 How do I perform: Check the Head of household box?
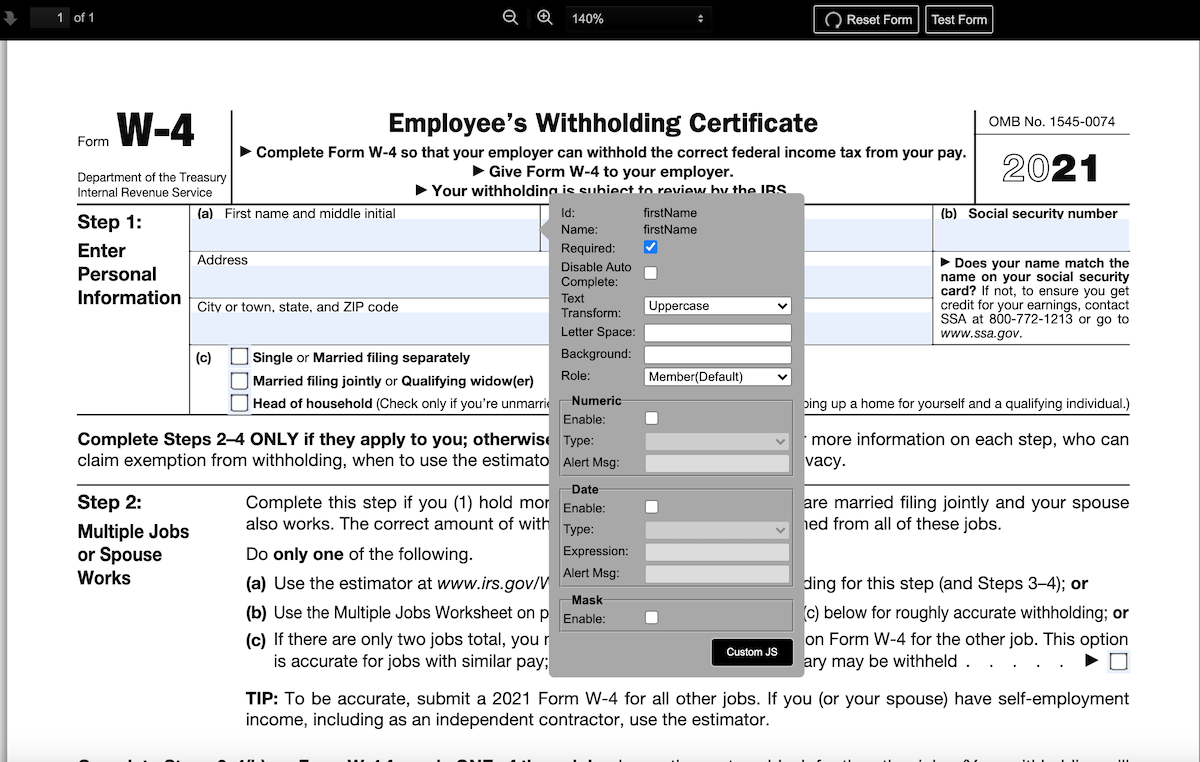(x=239, y=403)
